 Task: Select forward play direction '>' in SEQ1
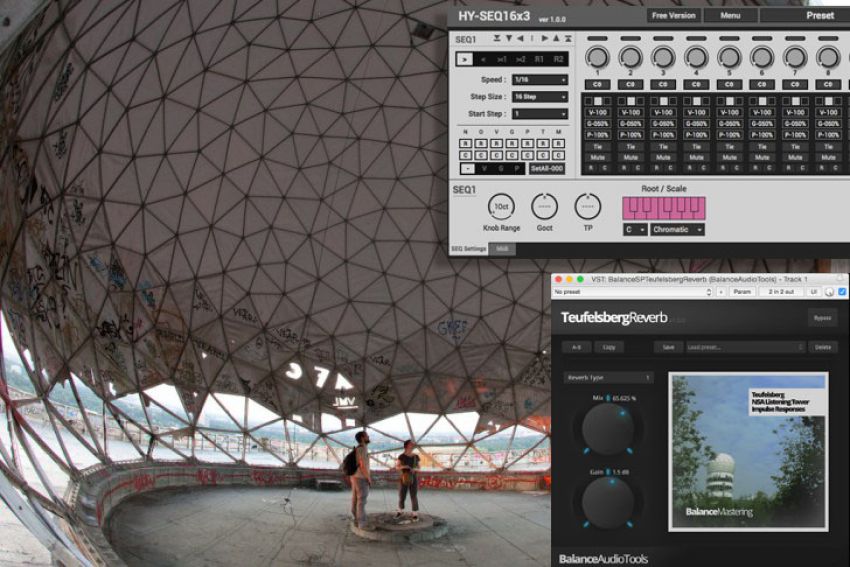465,59
